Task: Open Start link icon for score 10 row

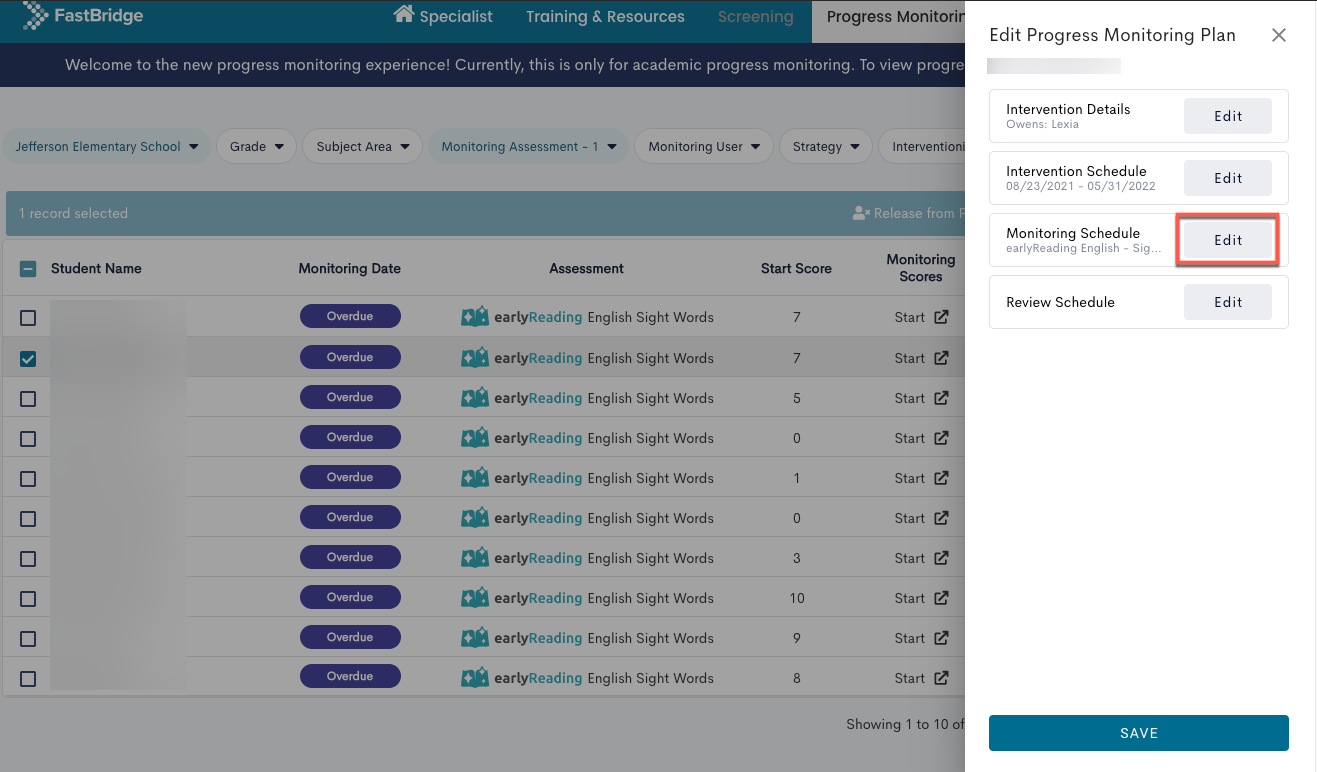Action: tap(941, 598)
